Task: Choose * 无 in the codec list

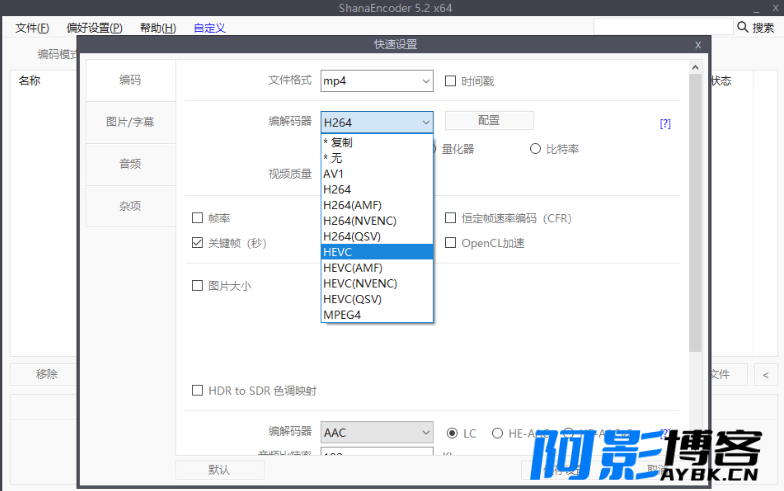Action: [x=377, y=158]
